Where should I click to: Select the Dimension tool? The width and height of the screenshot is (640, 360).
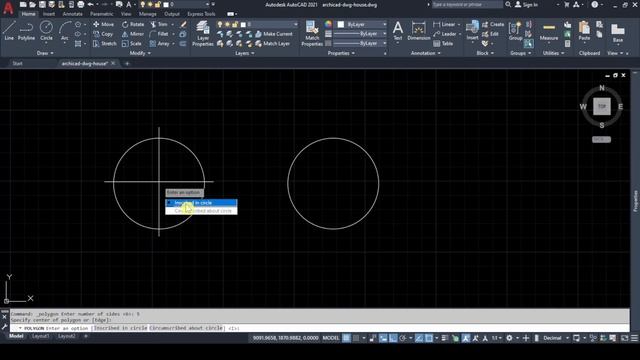pyautogui.click(x=418, y=31)
